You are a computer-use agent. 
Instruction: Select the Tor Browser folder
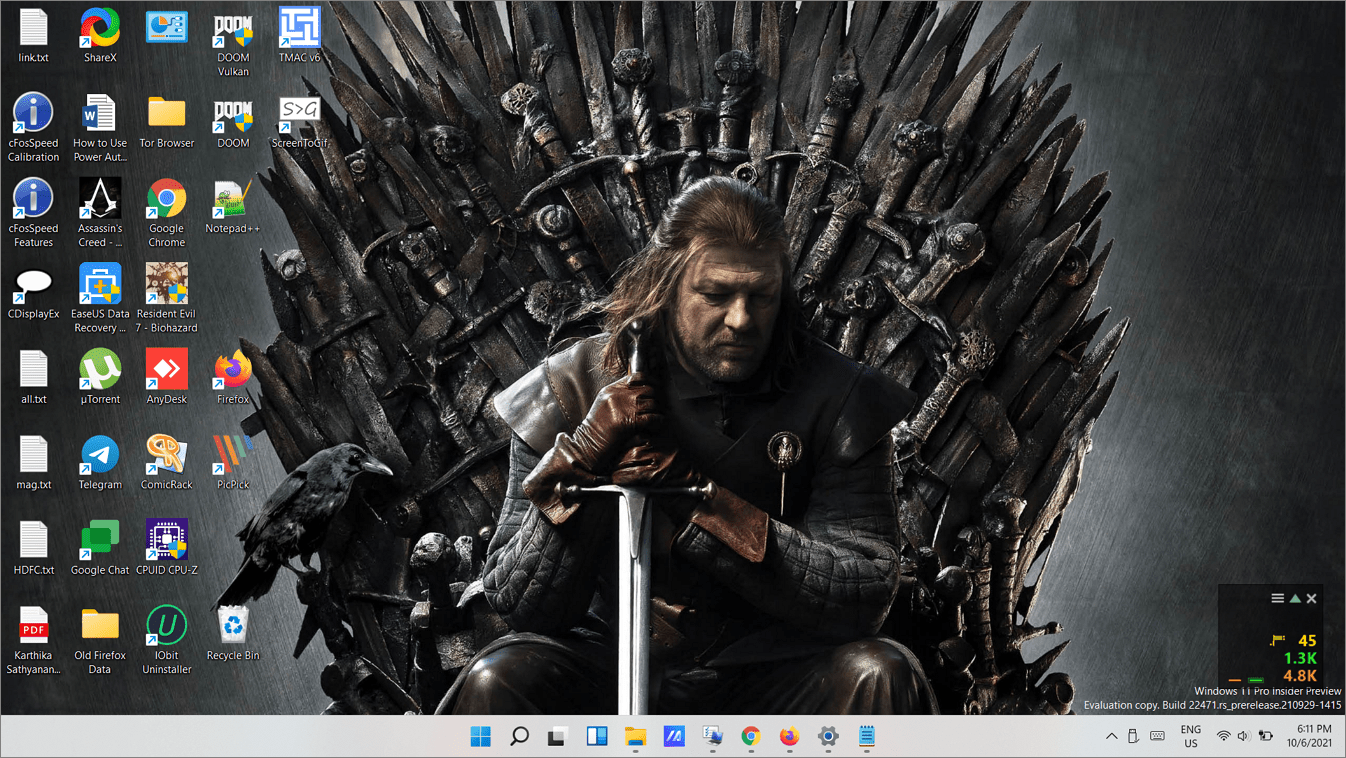click(167, 121)
